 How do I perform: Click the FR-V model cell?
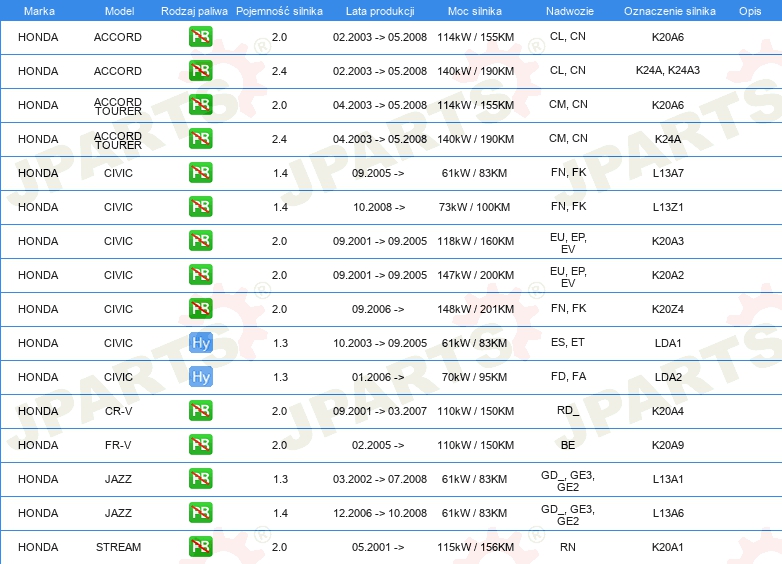pos(118,445)
